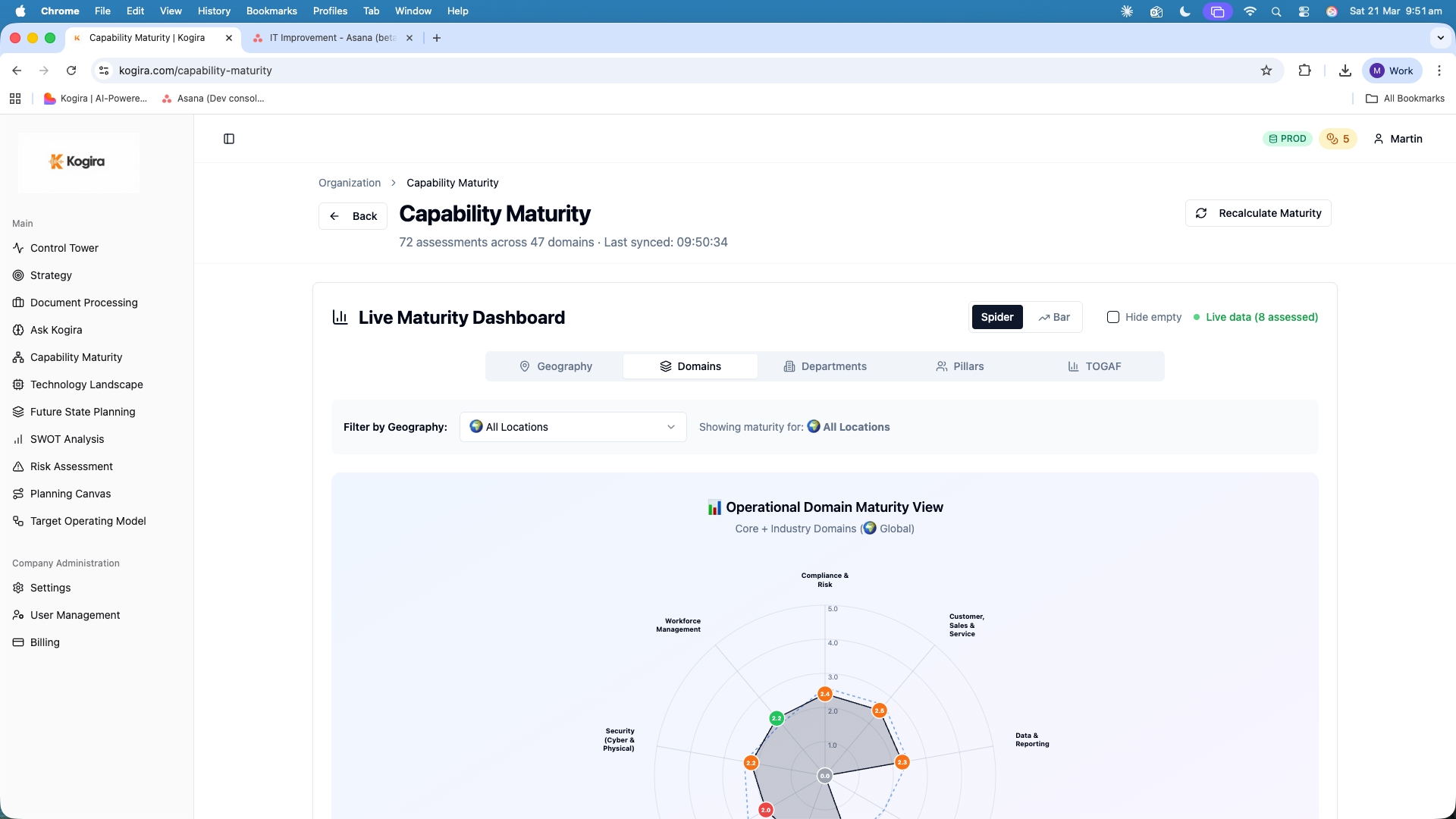This screenshot has height=819, width=1456.
Task: Switch the chart to Bar view
Action: tap(1054, 317)
